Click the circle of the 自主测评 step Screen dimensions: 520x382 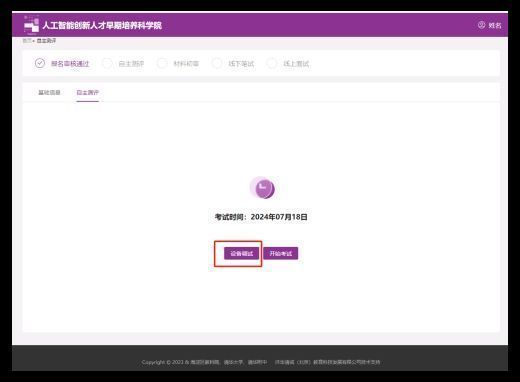(x=107, y=63)
